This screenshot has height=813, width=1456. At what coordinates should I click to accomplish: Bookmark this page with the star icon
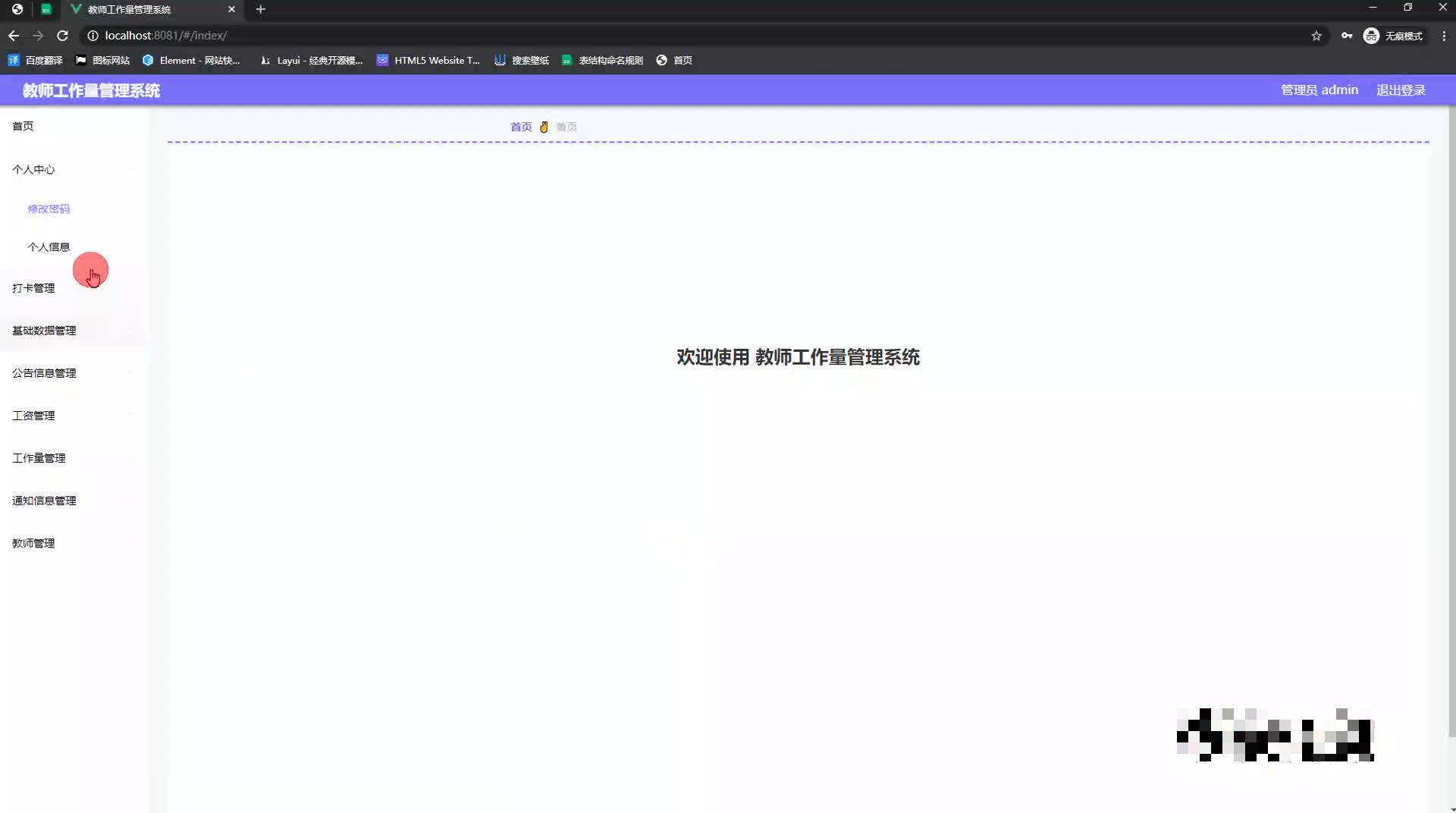coord(1316,36)
